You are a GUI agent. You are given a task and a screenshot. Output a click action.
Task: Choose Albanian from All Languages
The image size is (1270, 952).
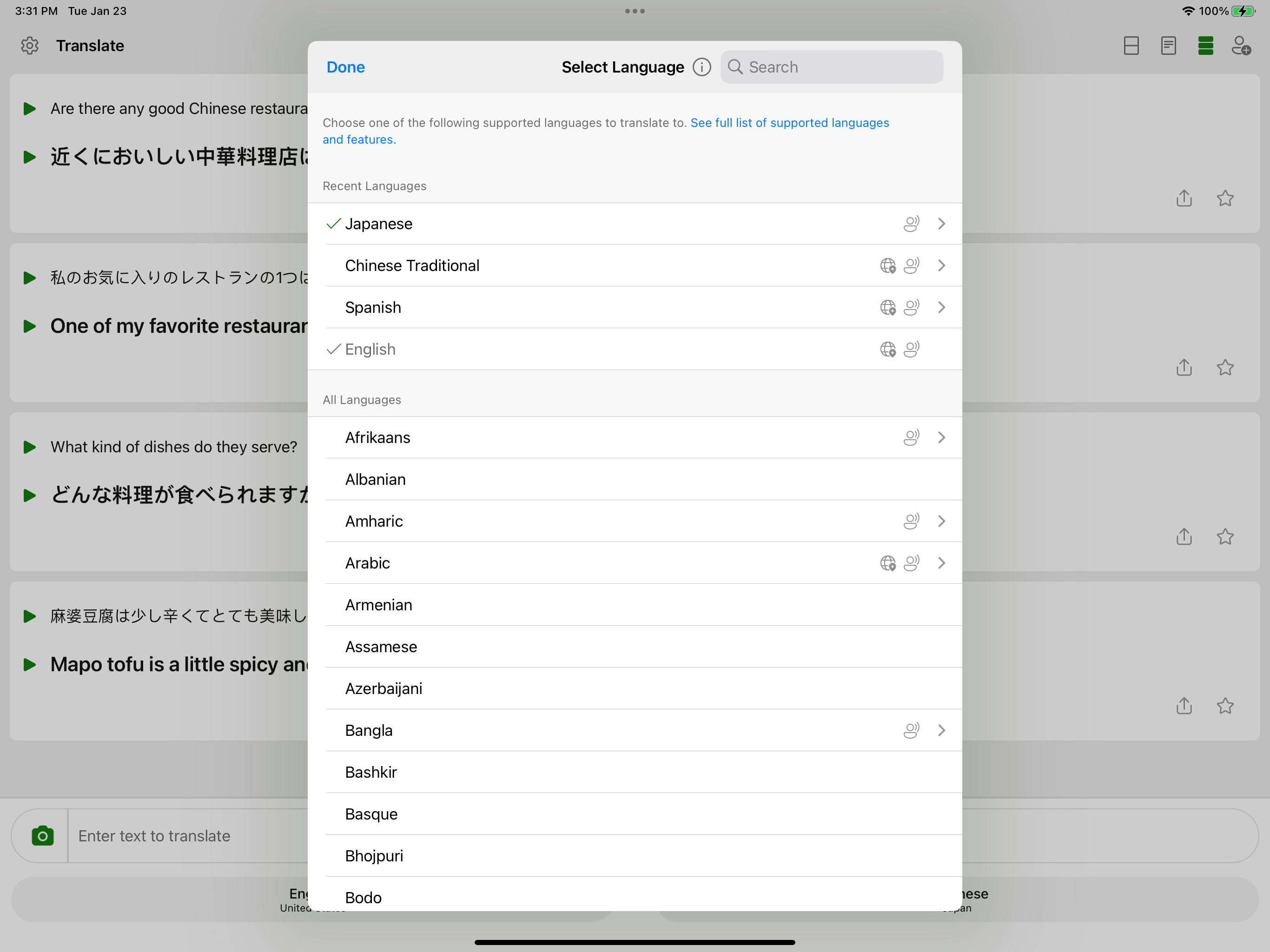coord(376,479)
